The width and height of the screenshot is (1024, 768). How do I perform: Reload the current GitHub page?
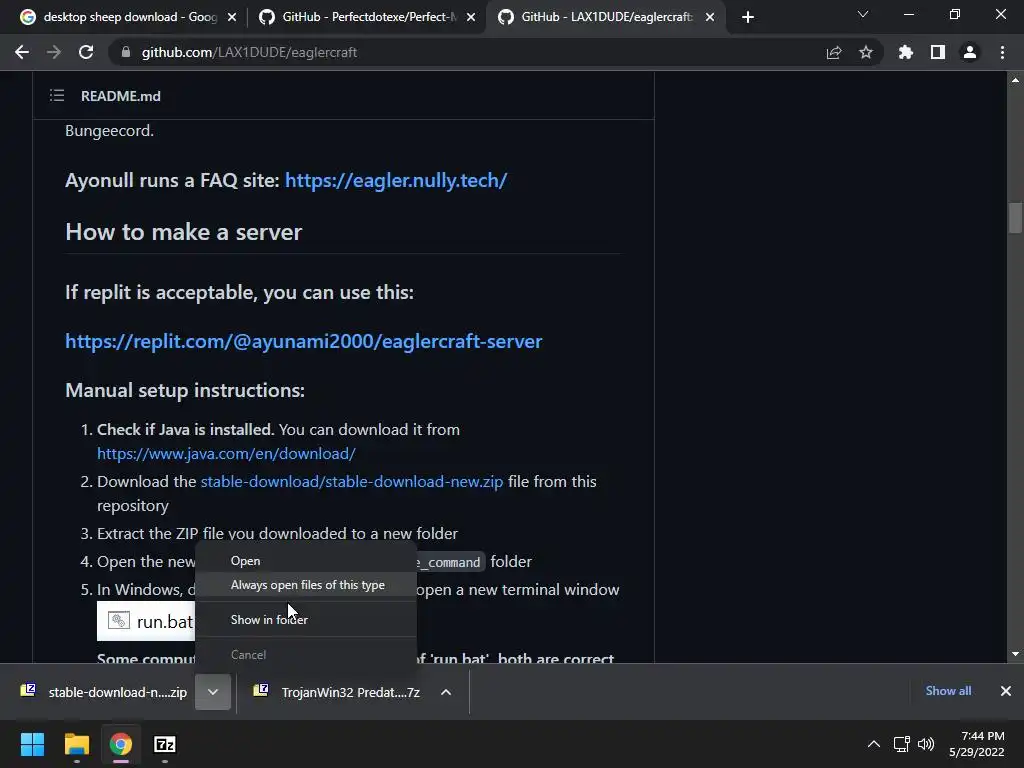coord(86,52)
